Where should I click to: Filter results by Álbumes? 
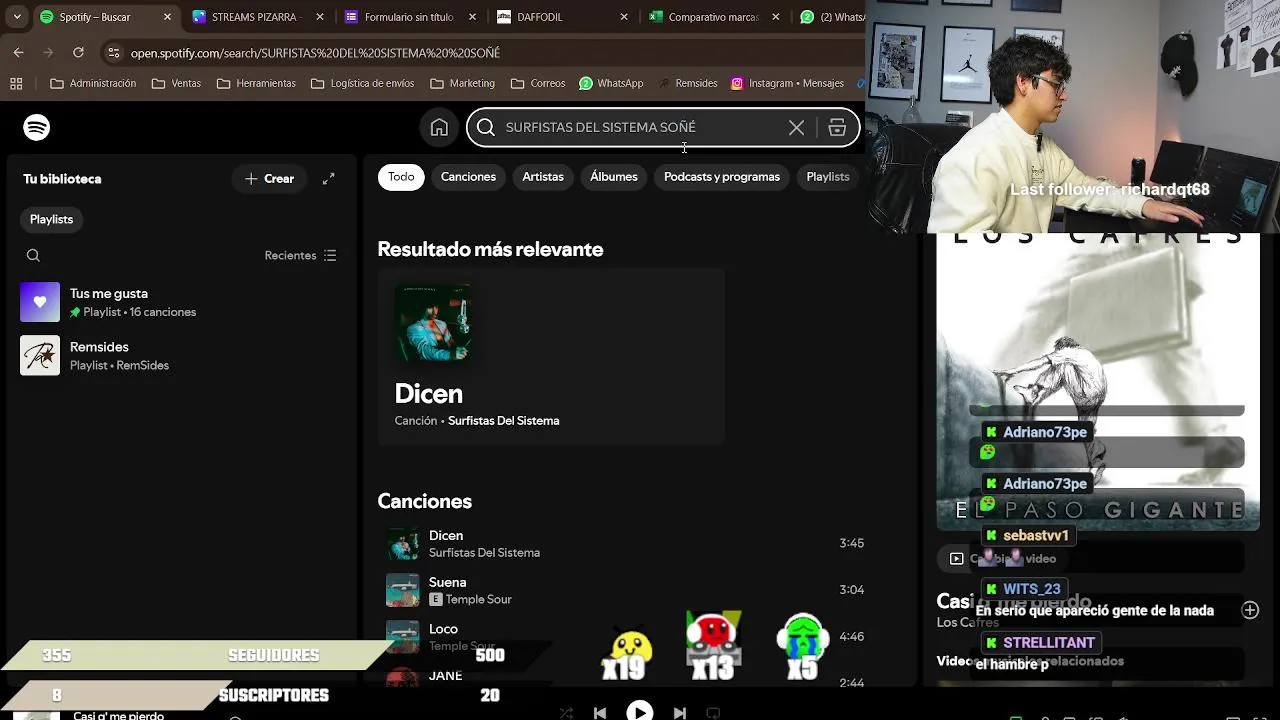tap(614, 177)
